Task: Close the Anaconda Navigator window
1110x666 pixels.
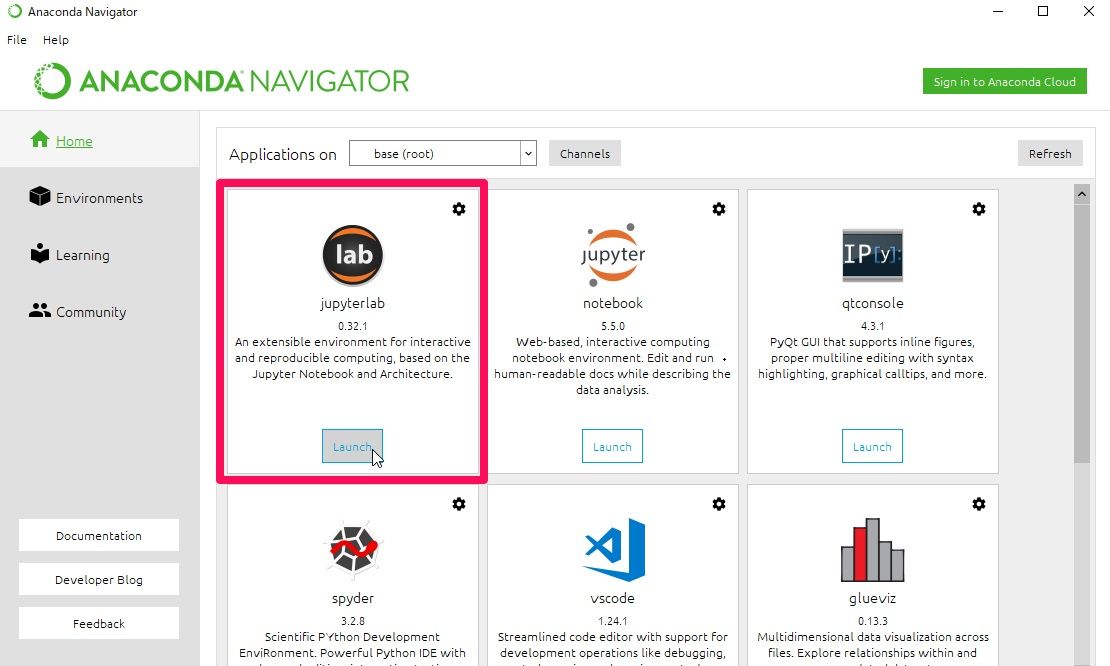Action: point(1089,11)
